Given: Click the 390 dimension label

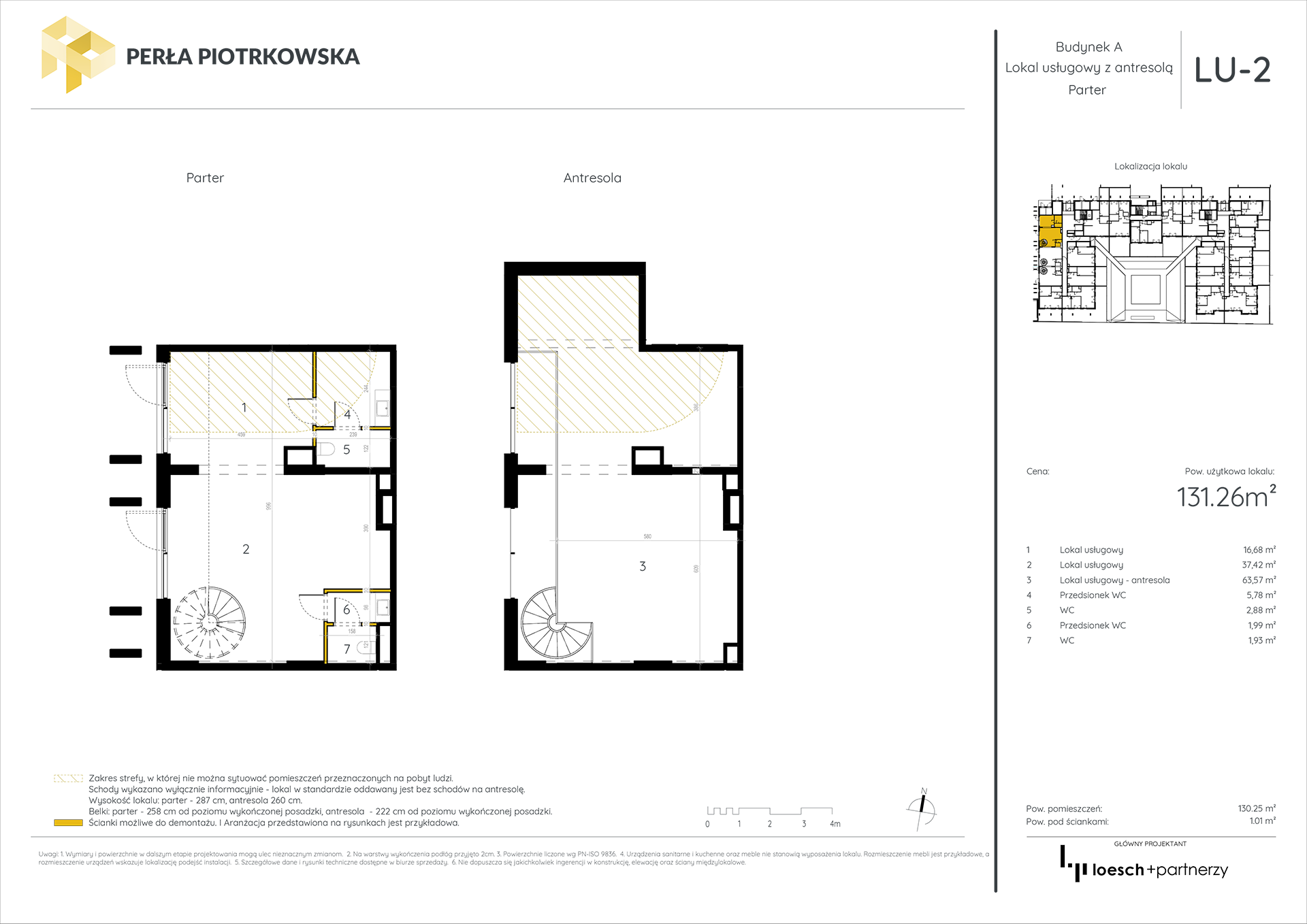Looking at the screenshot, I should click(366, 529).
